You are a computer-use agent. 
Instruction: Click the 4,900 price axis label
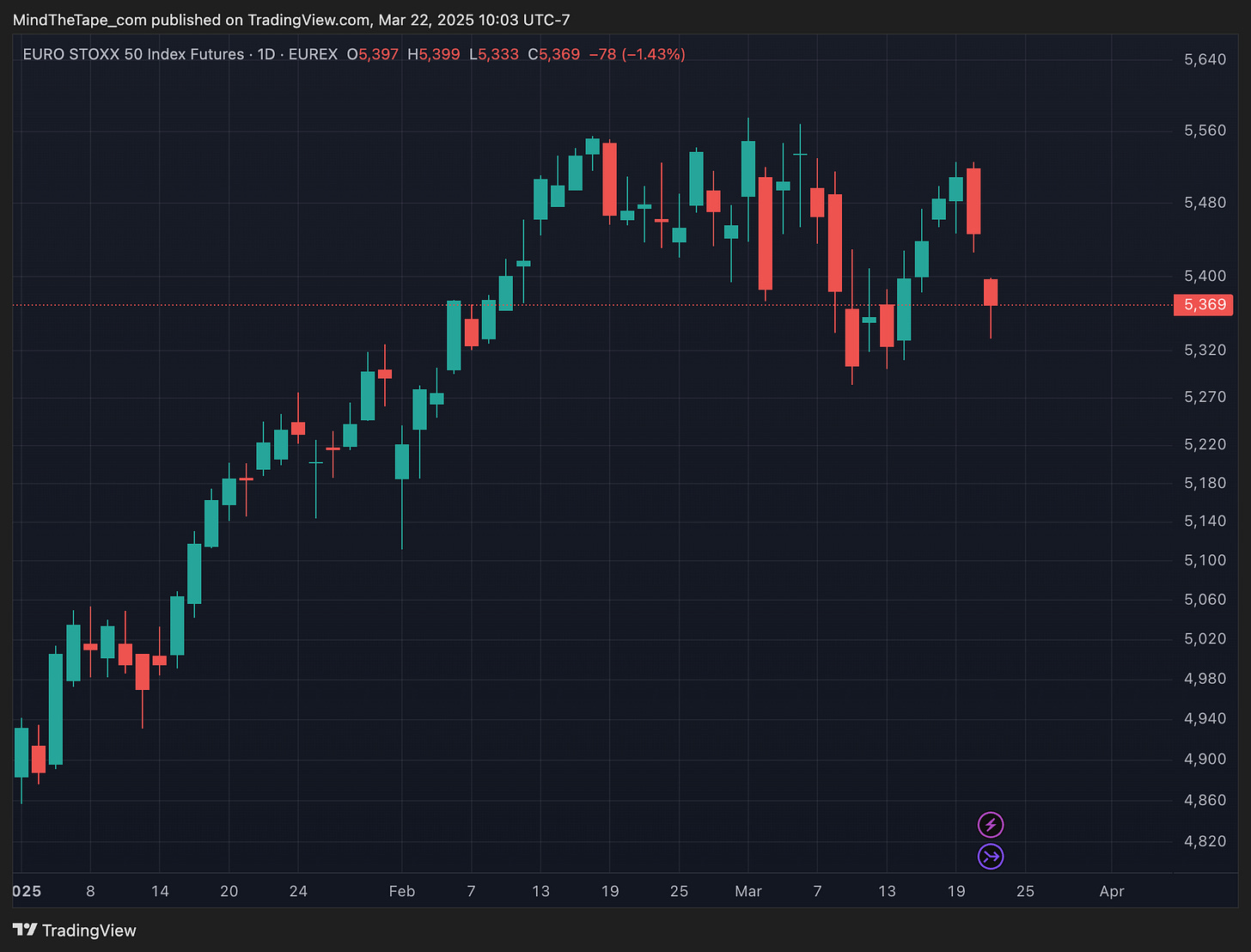click(1205, 759)
